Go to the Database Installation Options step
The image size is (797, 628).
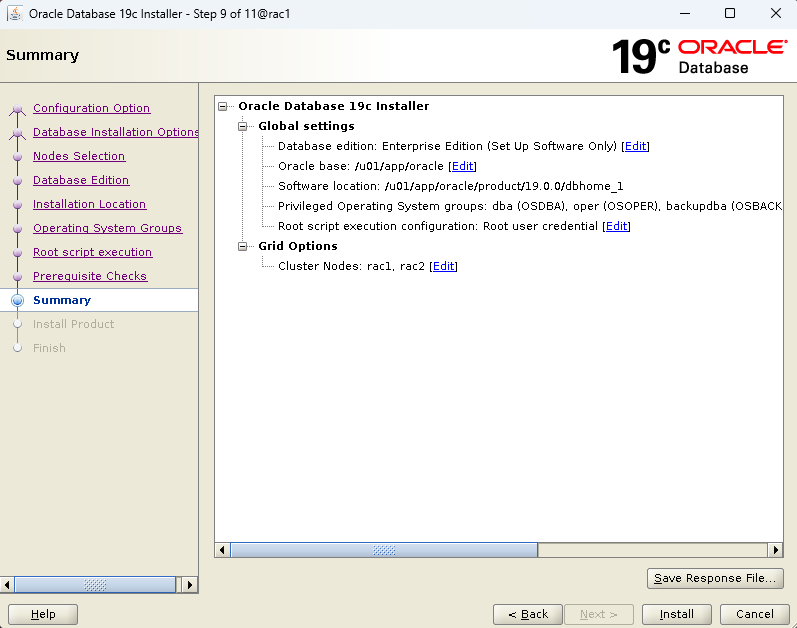[115, 132]
